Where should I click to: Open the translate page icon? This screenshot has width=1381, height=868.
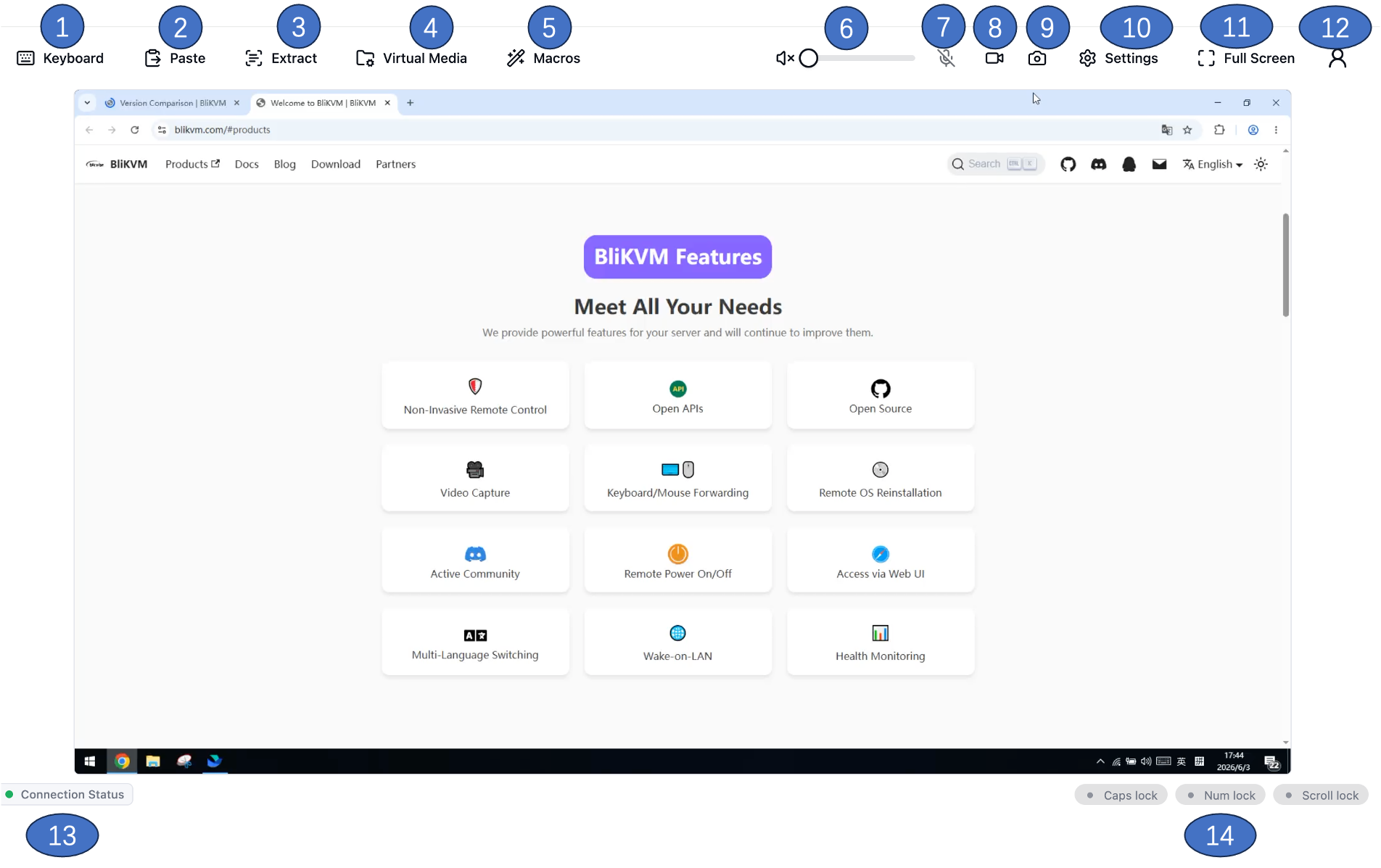click(x=1166, y=130)
